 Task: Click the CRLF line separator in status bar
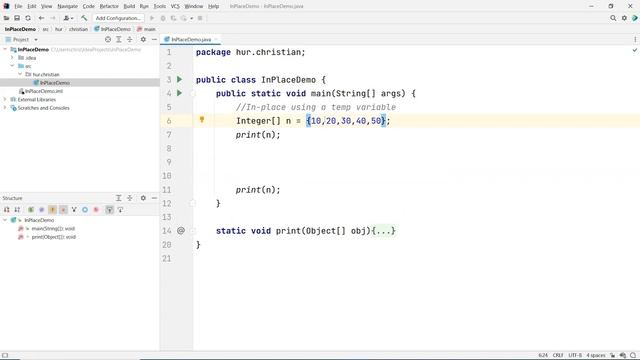point(558,355)
